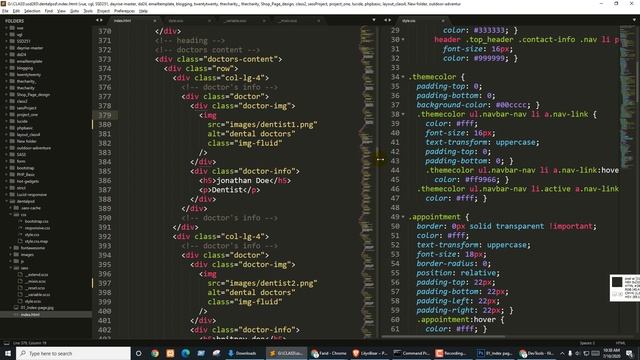The image size is (640, 360).
Task: Switch to Command Prompt in taskbar
Action: (x=411, y=353)
